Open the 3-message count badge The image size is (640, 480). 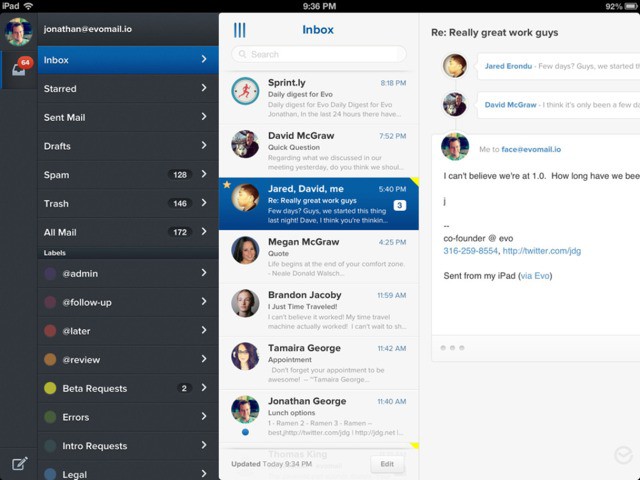(x=400, y=205)
